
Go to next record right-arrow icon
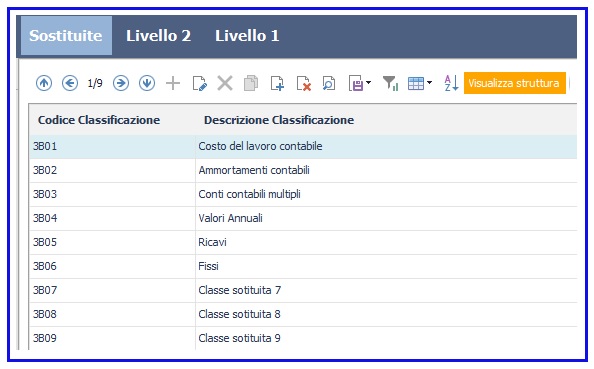pos(121,83)
